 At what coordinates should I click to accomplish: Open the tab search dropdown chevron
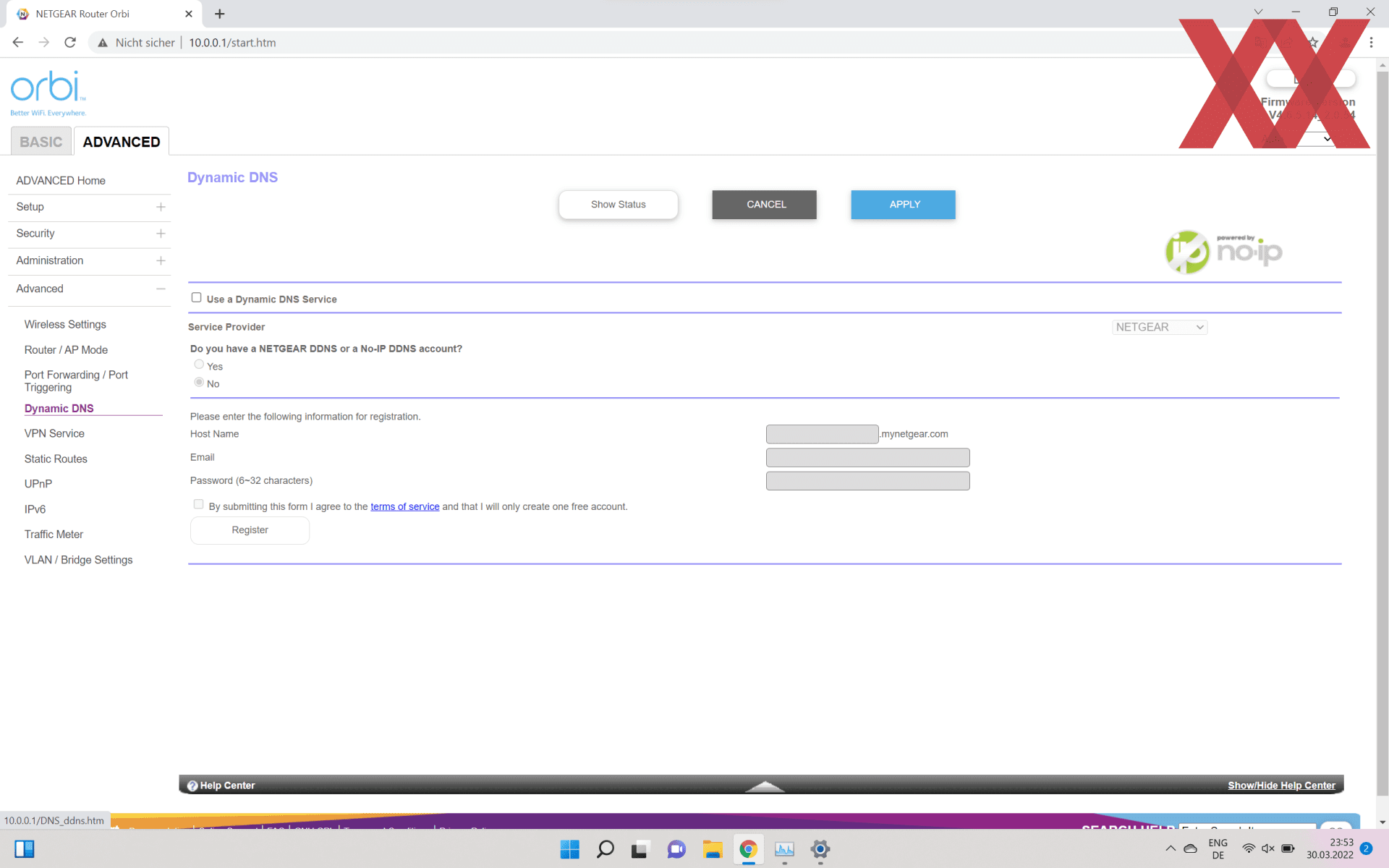coord(1258,12)
